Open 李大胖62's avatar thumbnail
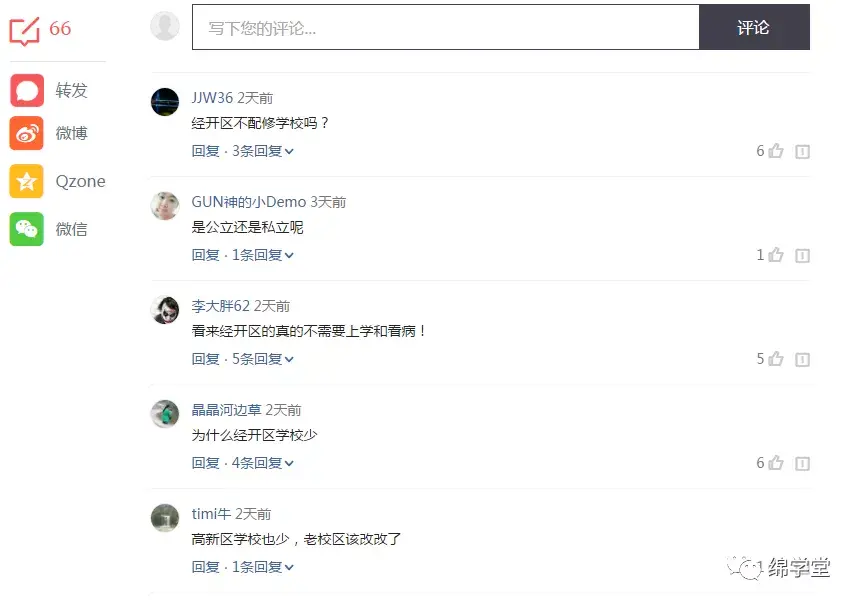Image resolution: width=858 pixels, height=605 pixels. pos(165,310)
